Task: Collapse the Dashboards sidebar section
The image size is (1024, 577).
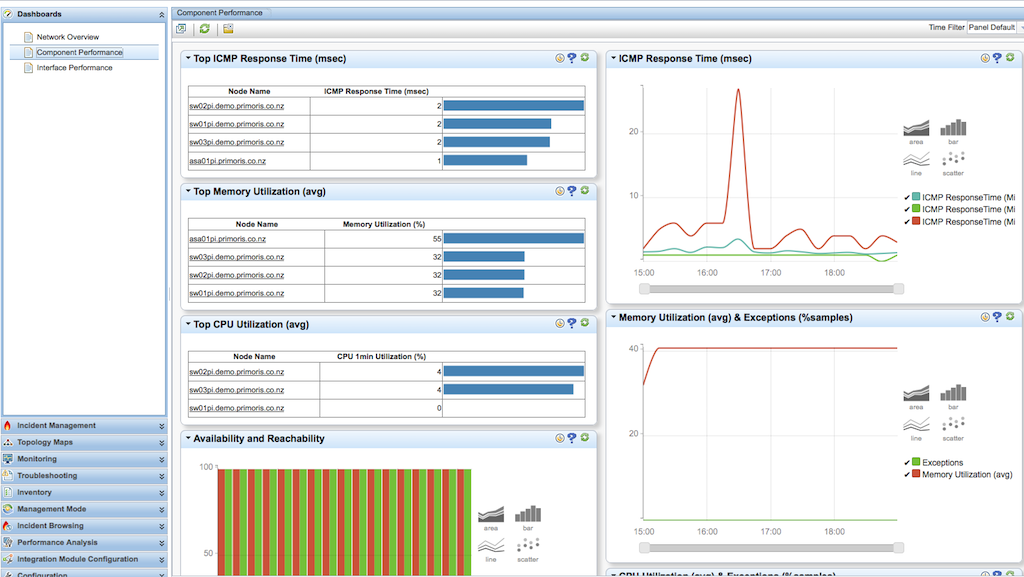Action: (161, 14)
